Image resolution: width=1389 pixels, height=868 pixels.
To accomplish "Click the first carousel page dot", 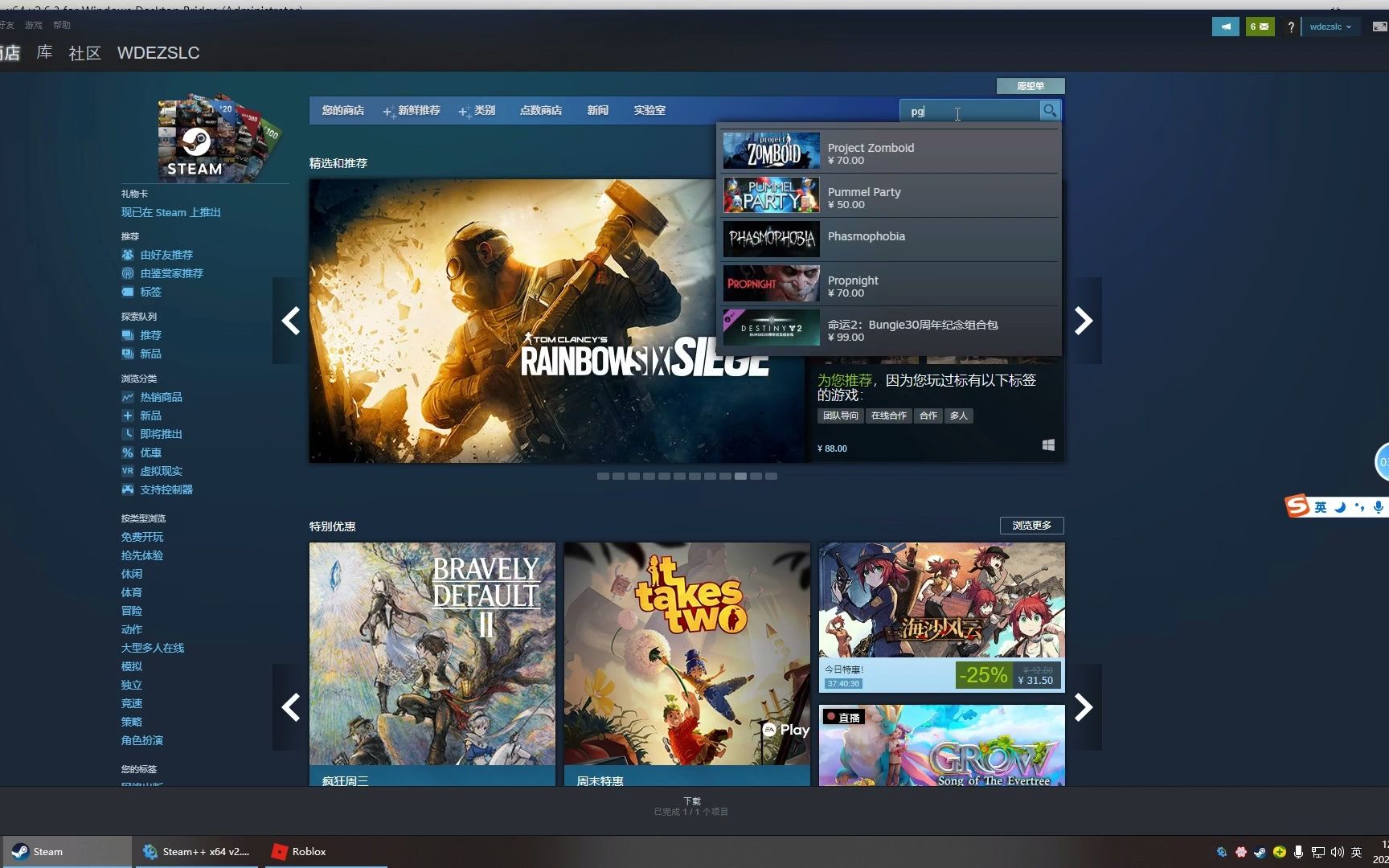I will pyautogui.click(x=603, y=477).
